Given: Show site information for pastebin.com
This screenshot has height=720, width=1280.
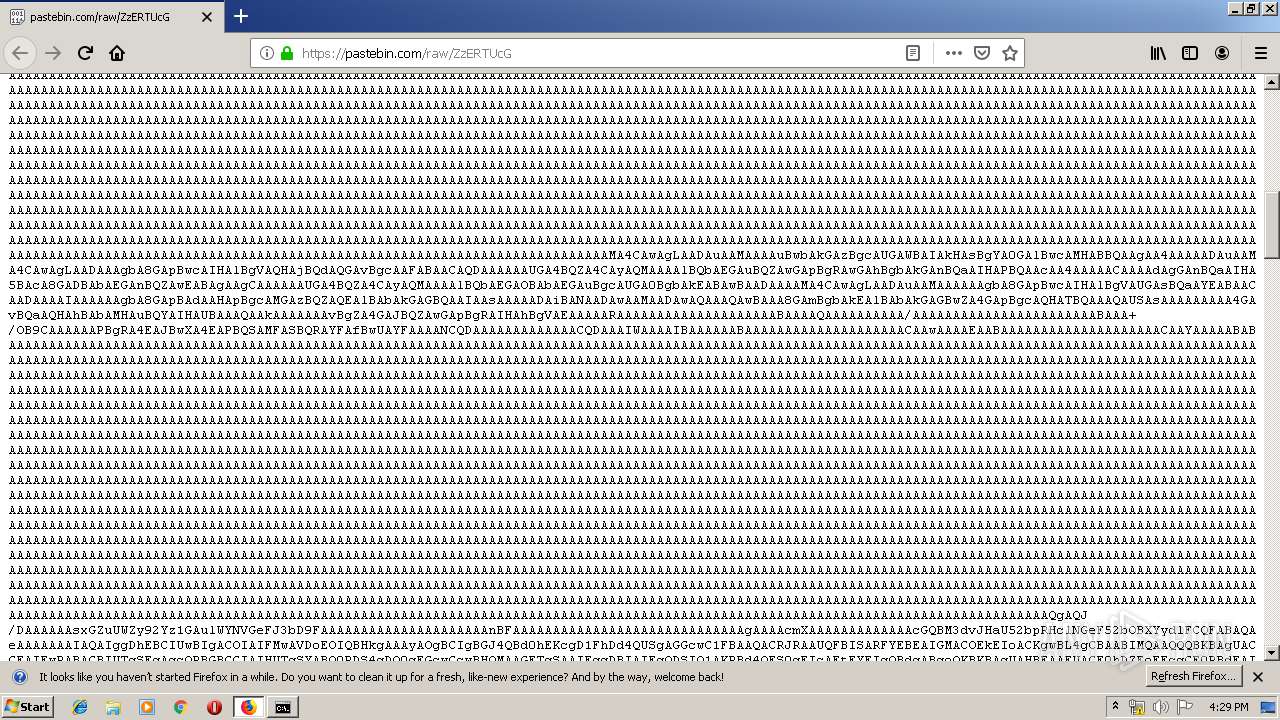Looking at the screenshot, I should coord(266,53).
